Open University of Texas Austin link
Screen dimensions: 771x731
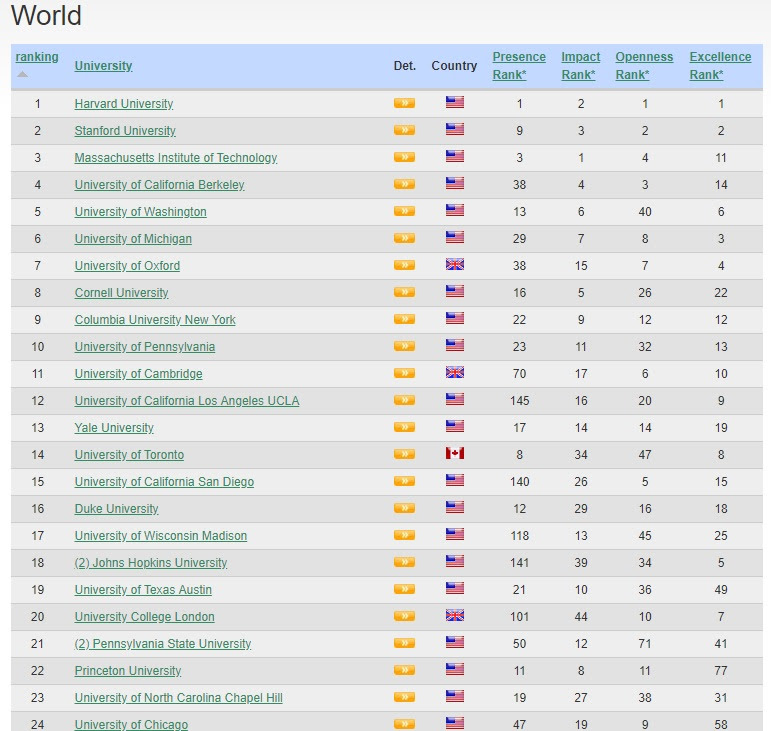(x=143, y=590)
